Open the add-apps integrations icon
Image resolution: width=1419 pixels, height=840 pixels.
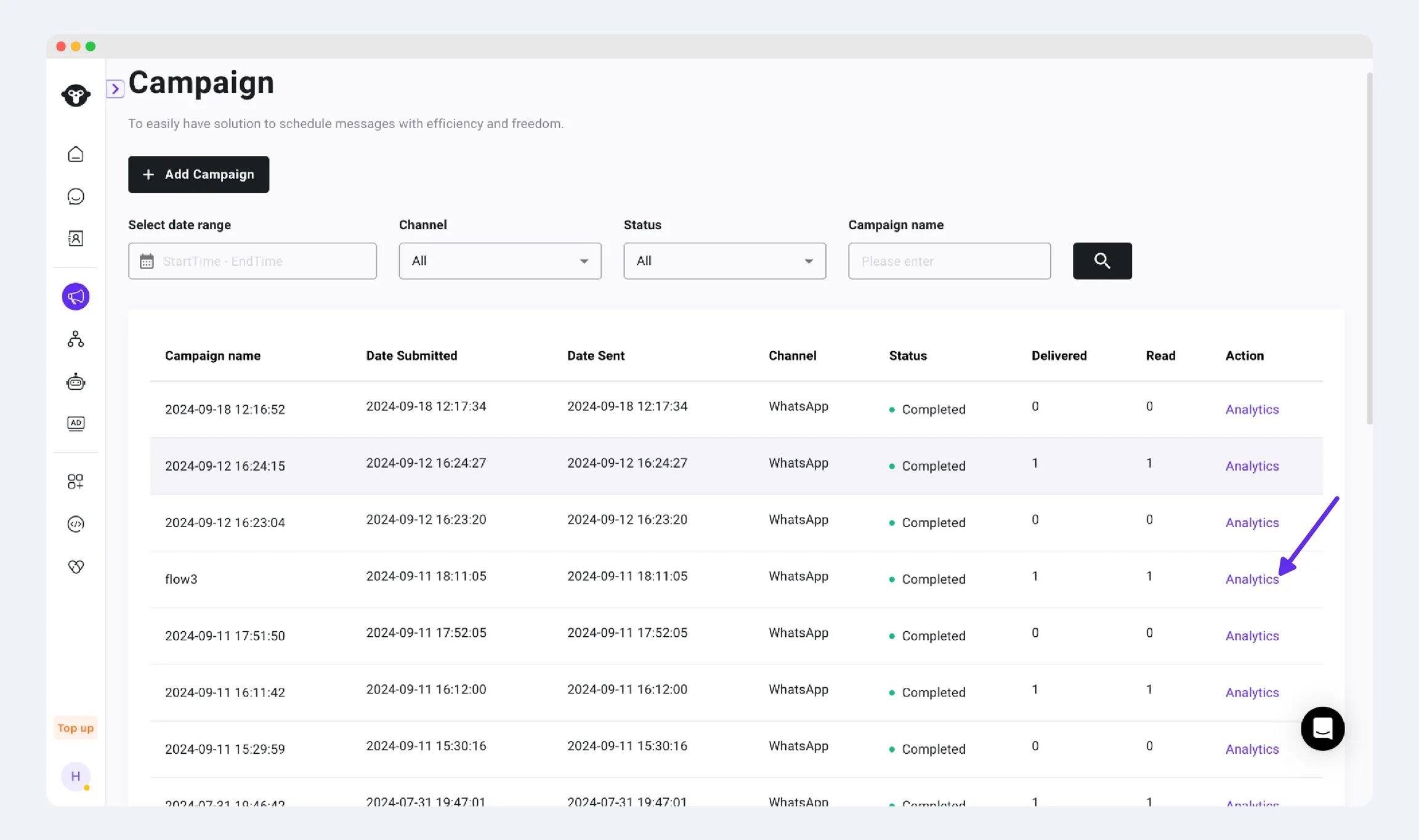(x=76, y=482)
